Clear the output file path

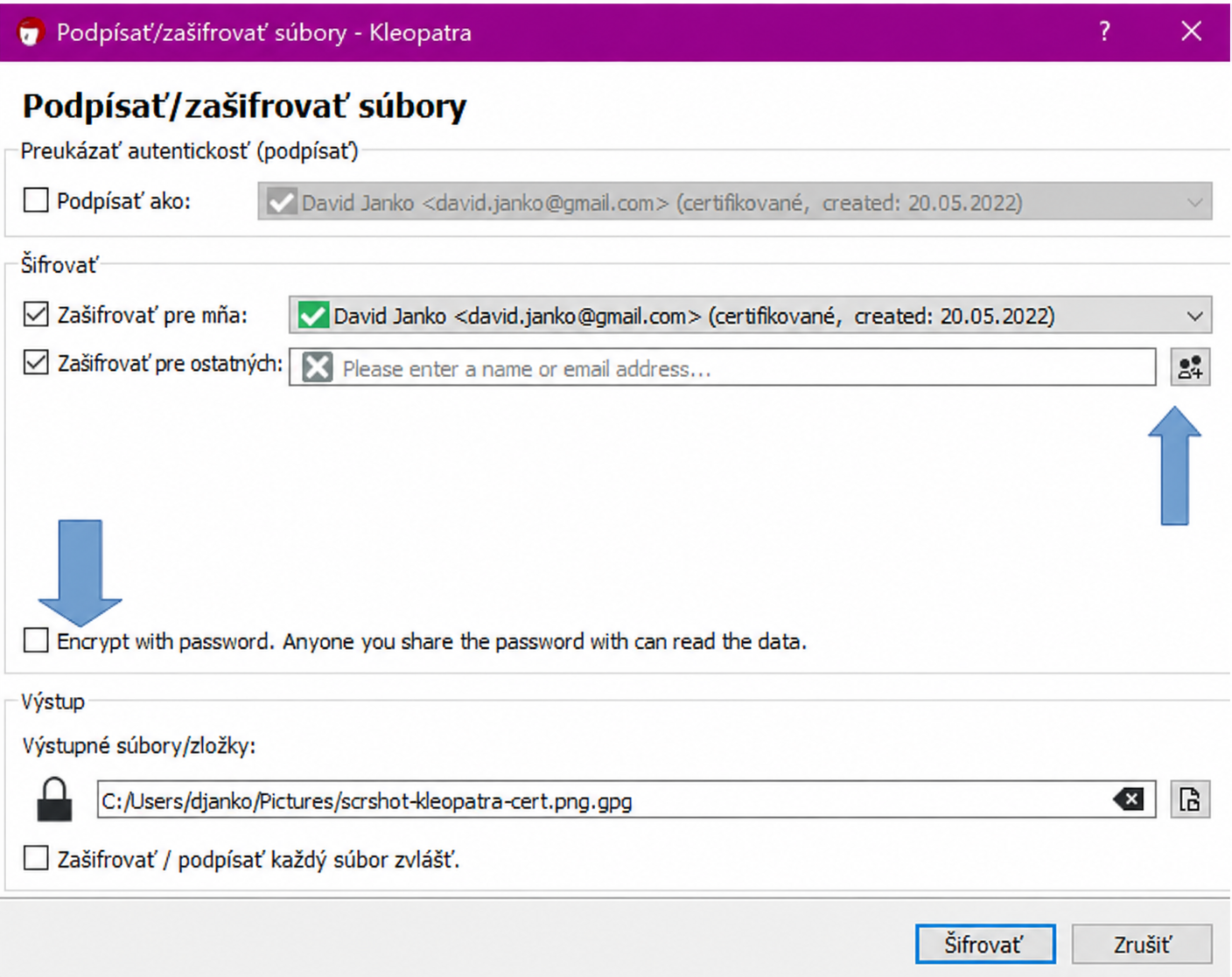tap(1128, 799)
